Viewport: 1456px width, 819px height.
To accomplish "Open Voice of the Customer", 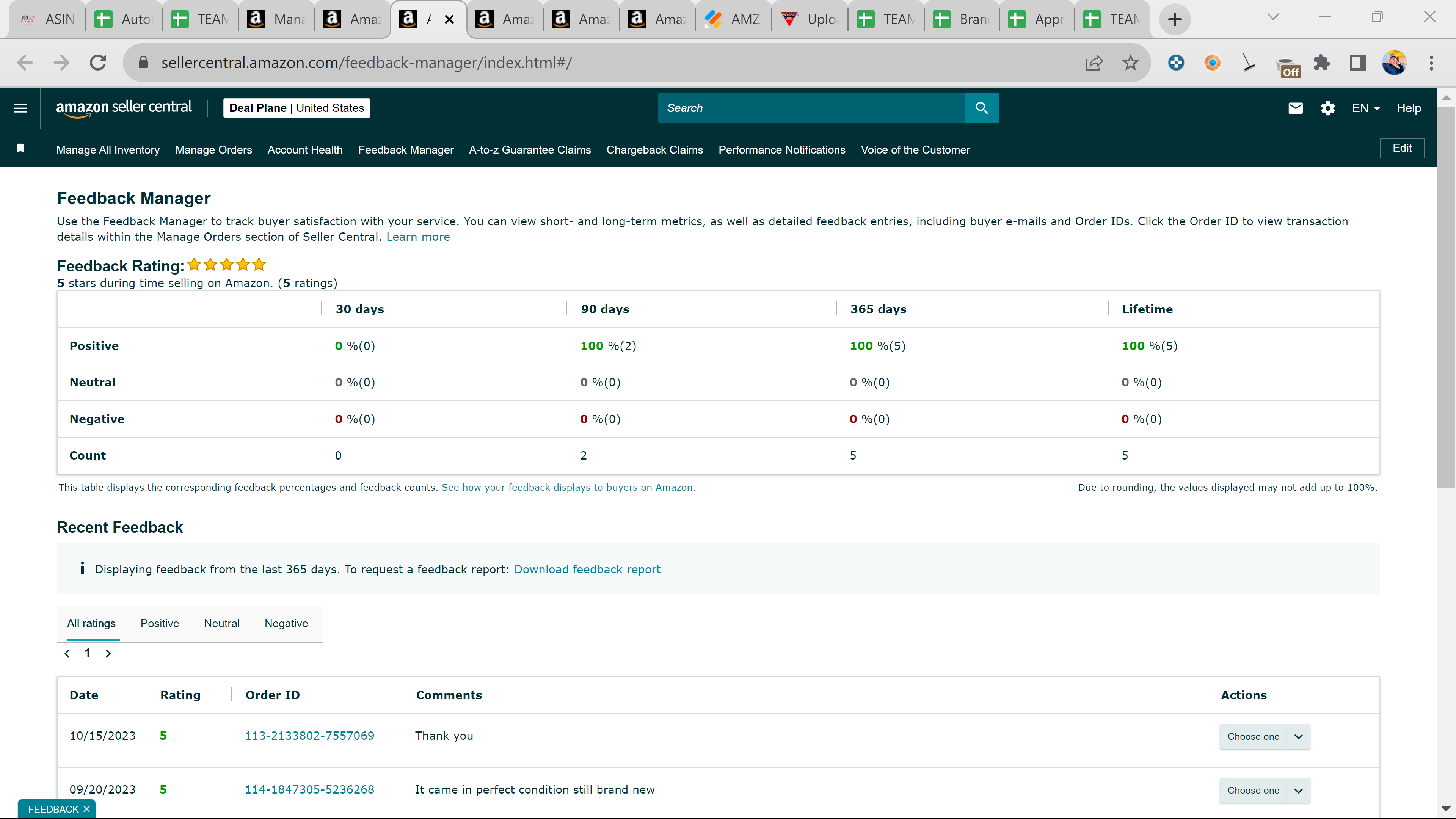I will point(915,150).
